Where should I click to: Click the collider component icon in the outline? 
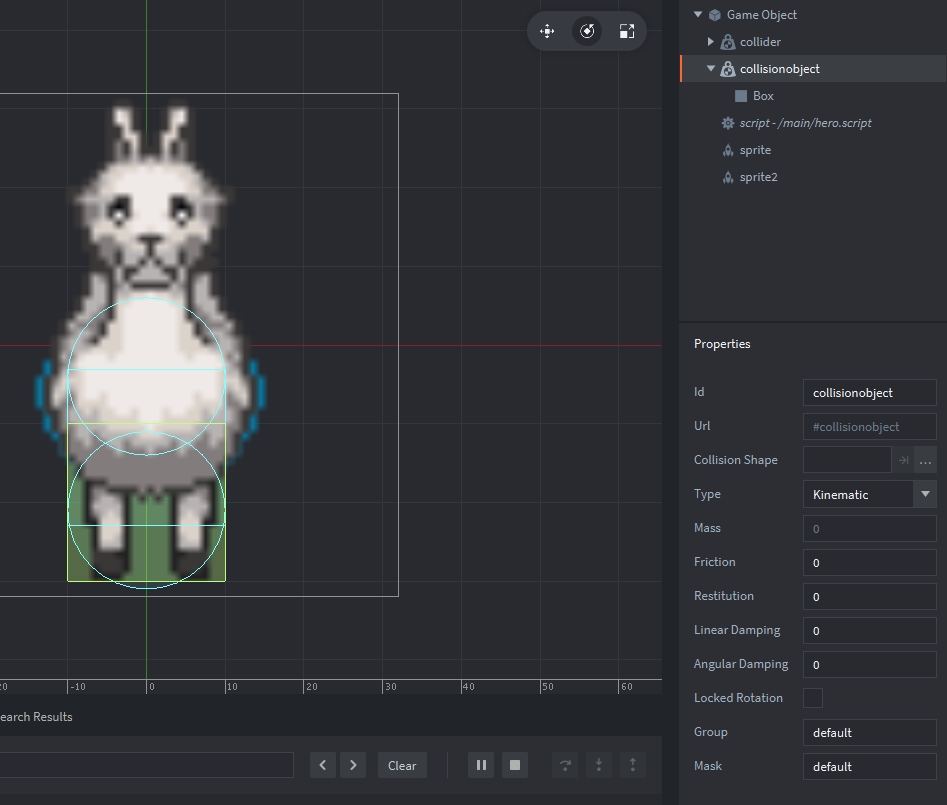(728, 42)
